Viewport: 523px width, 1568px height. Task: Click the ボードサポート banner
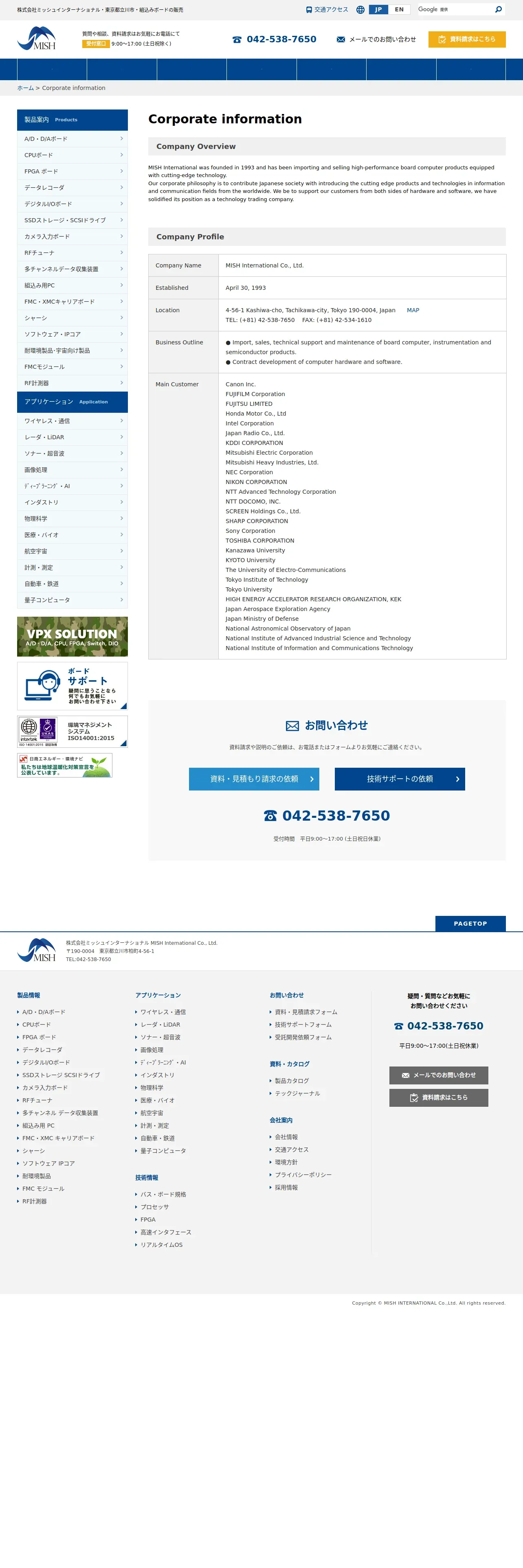[x=73, y=686]
